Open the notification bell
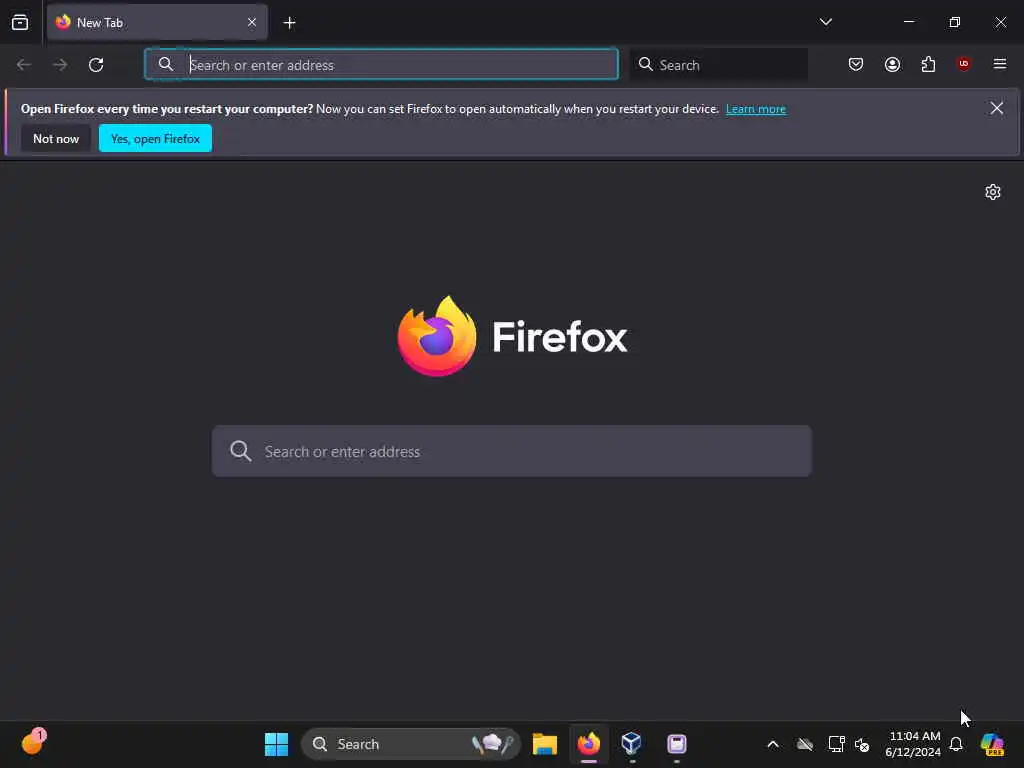This screenshot has width=1024, height=768. pos(956,744)
